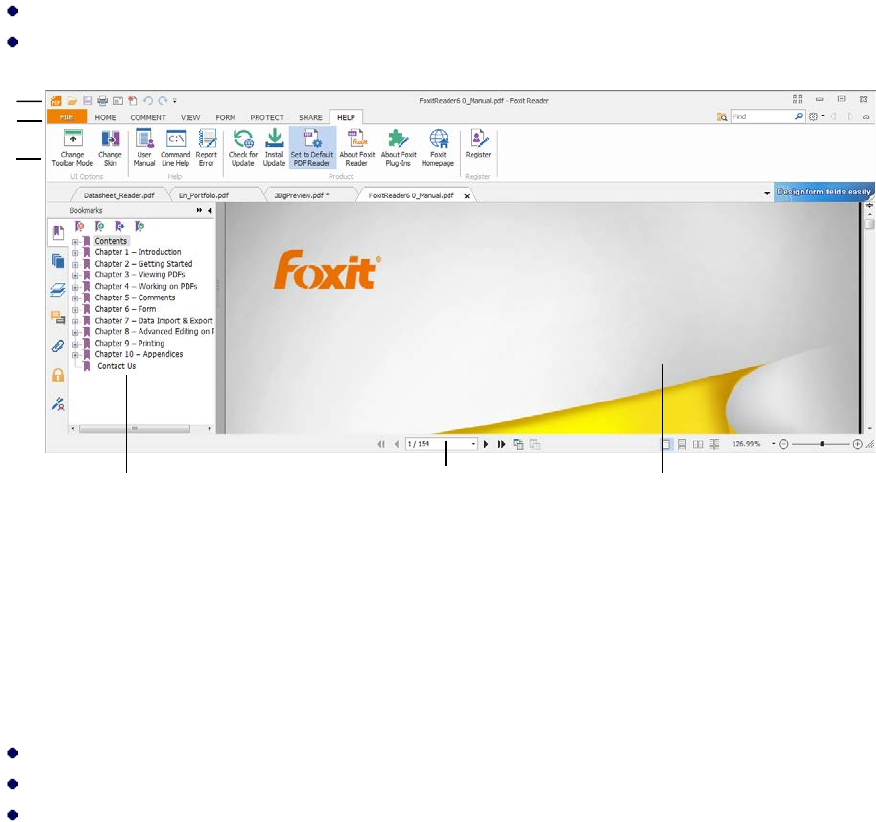Open the FILE menu

coord(66,117)
